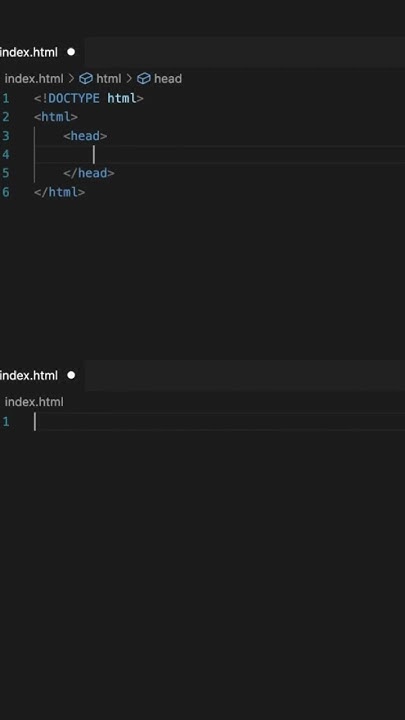Click the blank first line of empty editor
The image size is (405, 720).
[x=219, y=422]
